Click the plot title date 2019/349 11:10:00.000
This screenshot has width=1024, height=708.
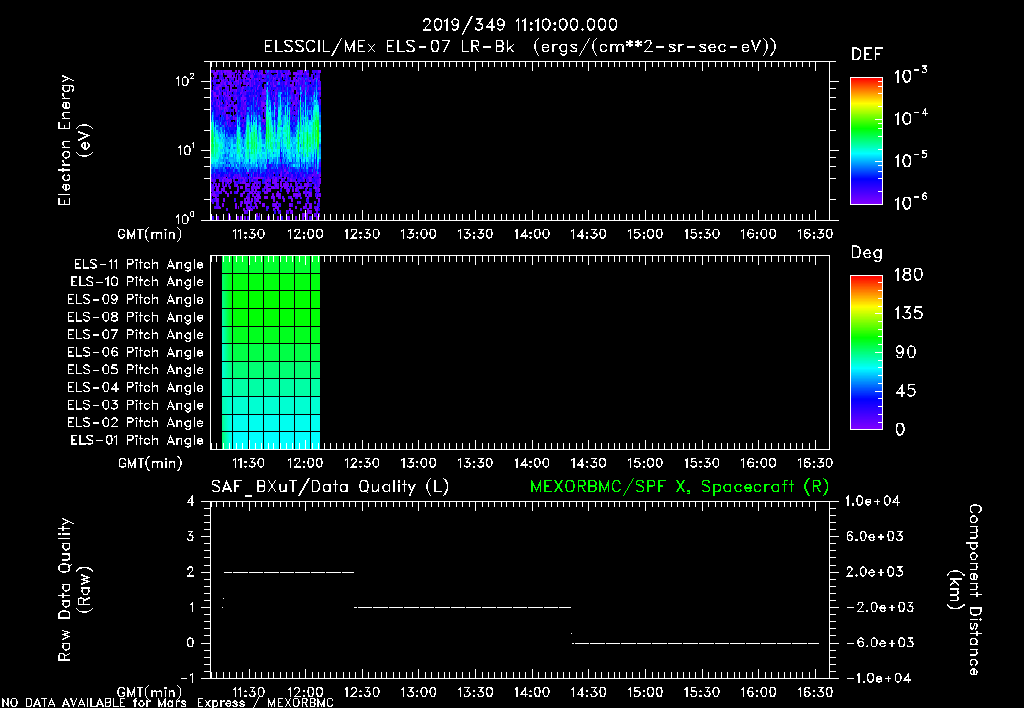click(x=520, y=25)
